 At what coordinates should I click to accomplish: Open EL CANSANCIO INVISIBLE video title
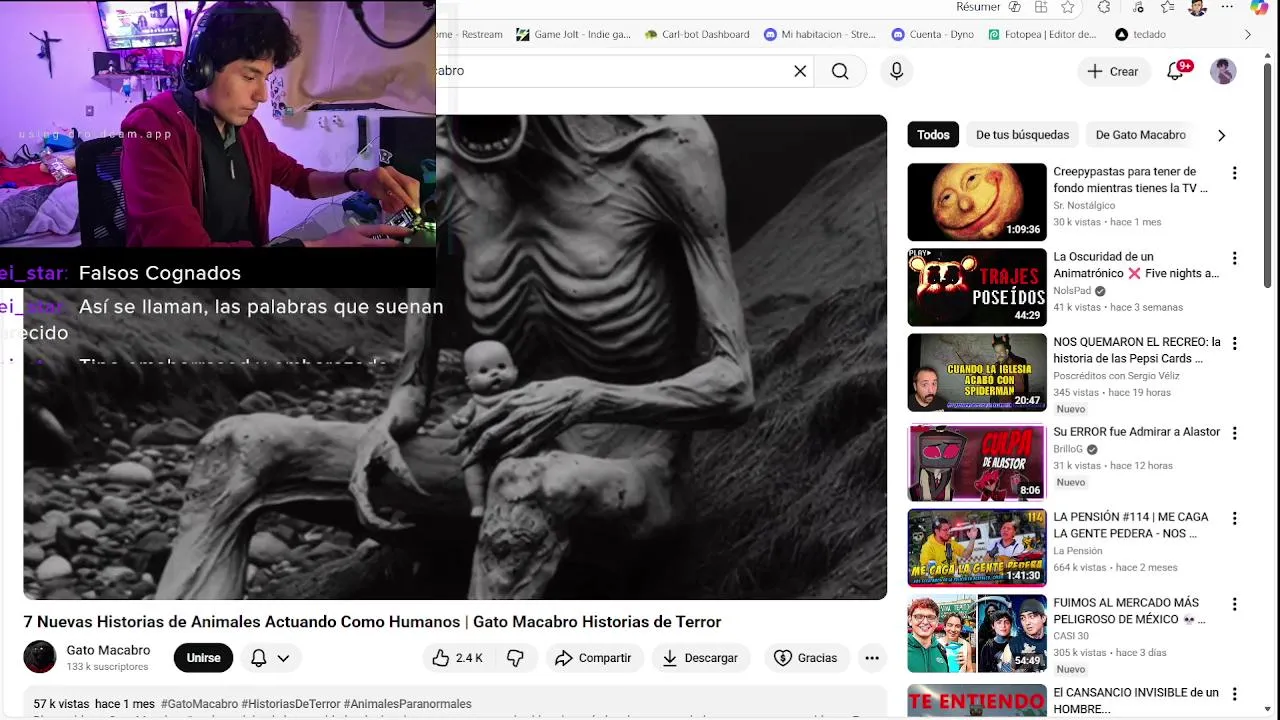coord(1136,700)
